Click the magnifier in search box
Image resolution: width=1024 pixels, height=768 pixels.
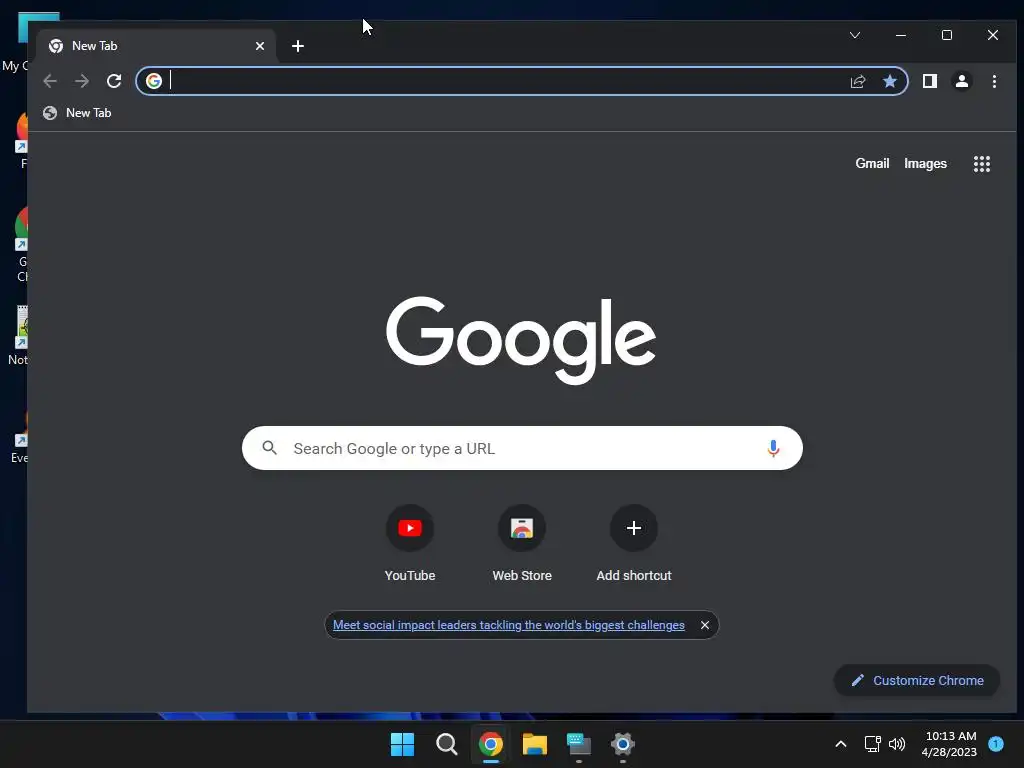(x=269, y=448)
